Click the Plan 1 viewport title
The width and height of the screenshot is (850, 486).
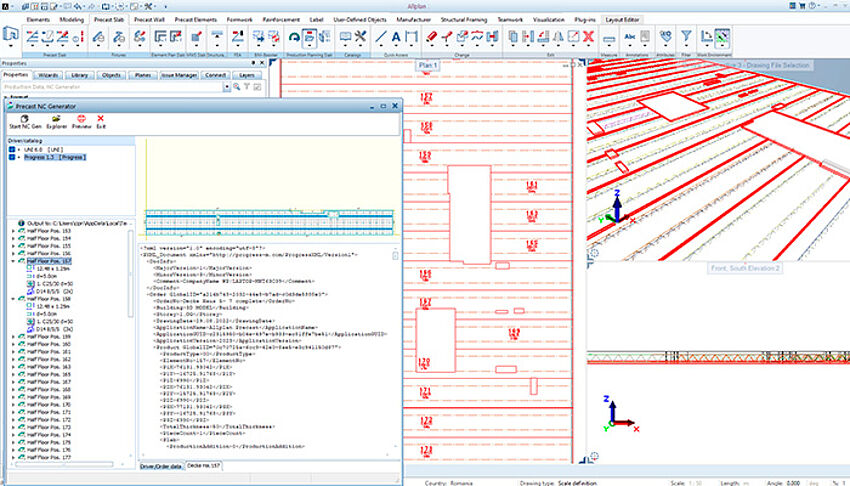428,64
